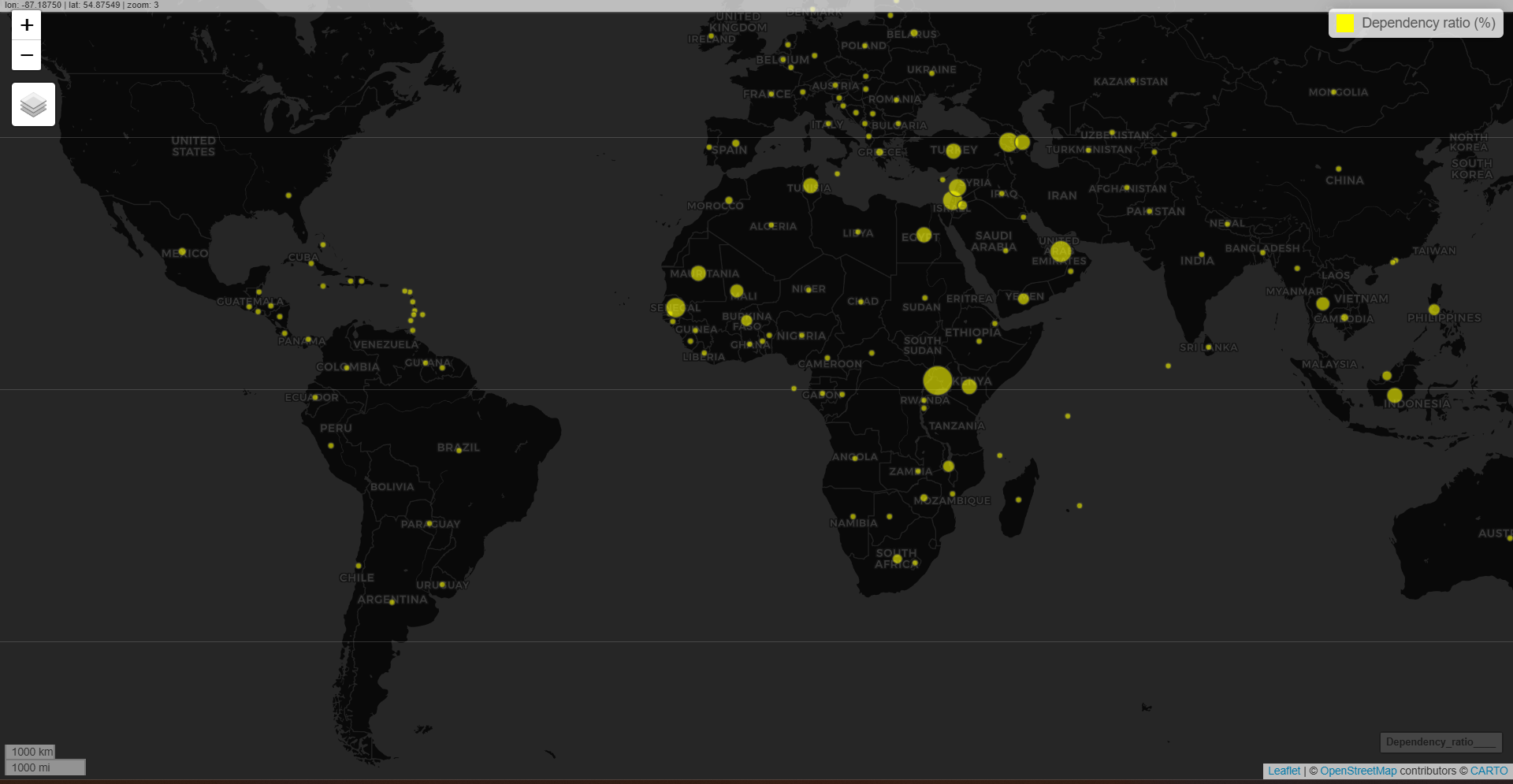Open the map layers control
Image resolution: width=1513 pixels, height=784 pixels.
(33, 104)
